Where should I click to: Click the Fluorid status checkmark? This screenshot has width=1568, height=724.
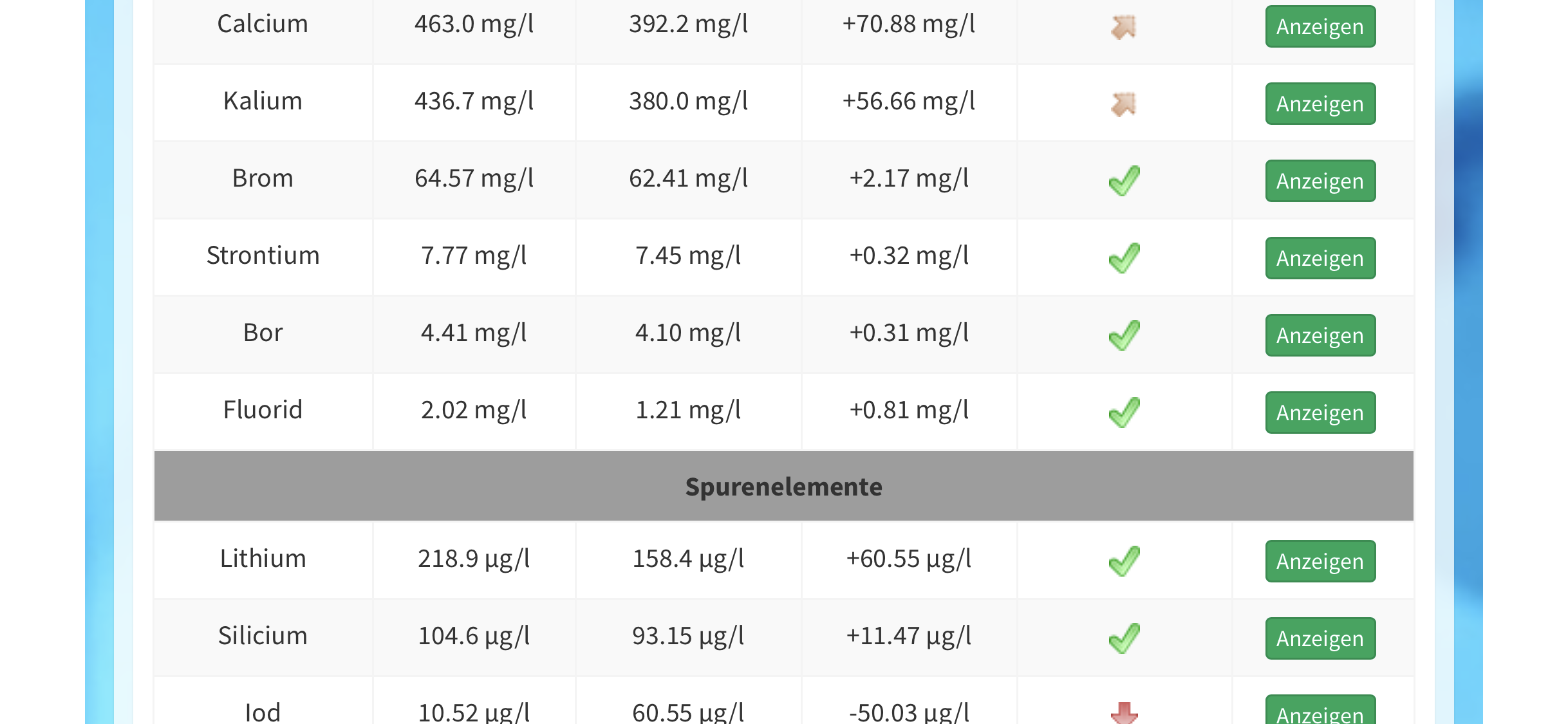point(1124,413)
